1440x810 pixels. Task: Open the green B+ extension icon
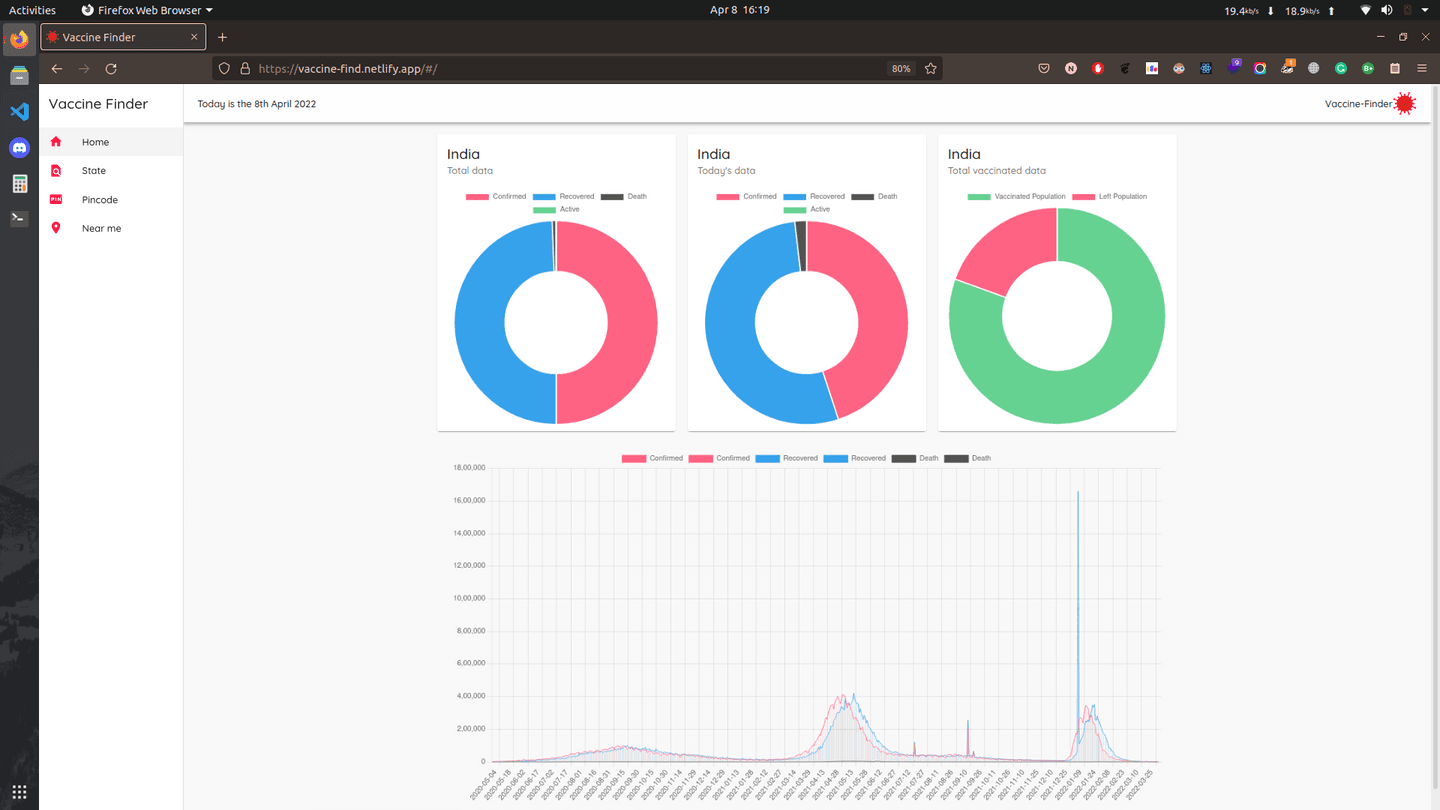1368,69
